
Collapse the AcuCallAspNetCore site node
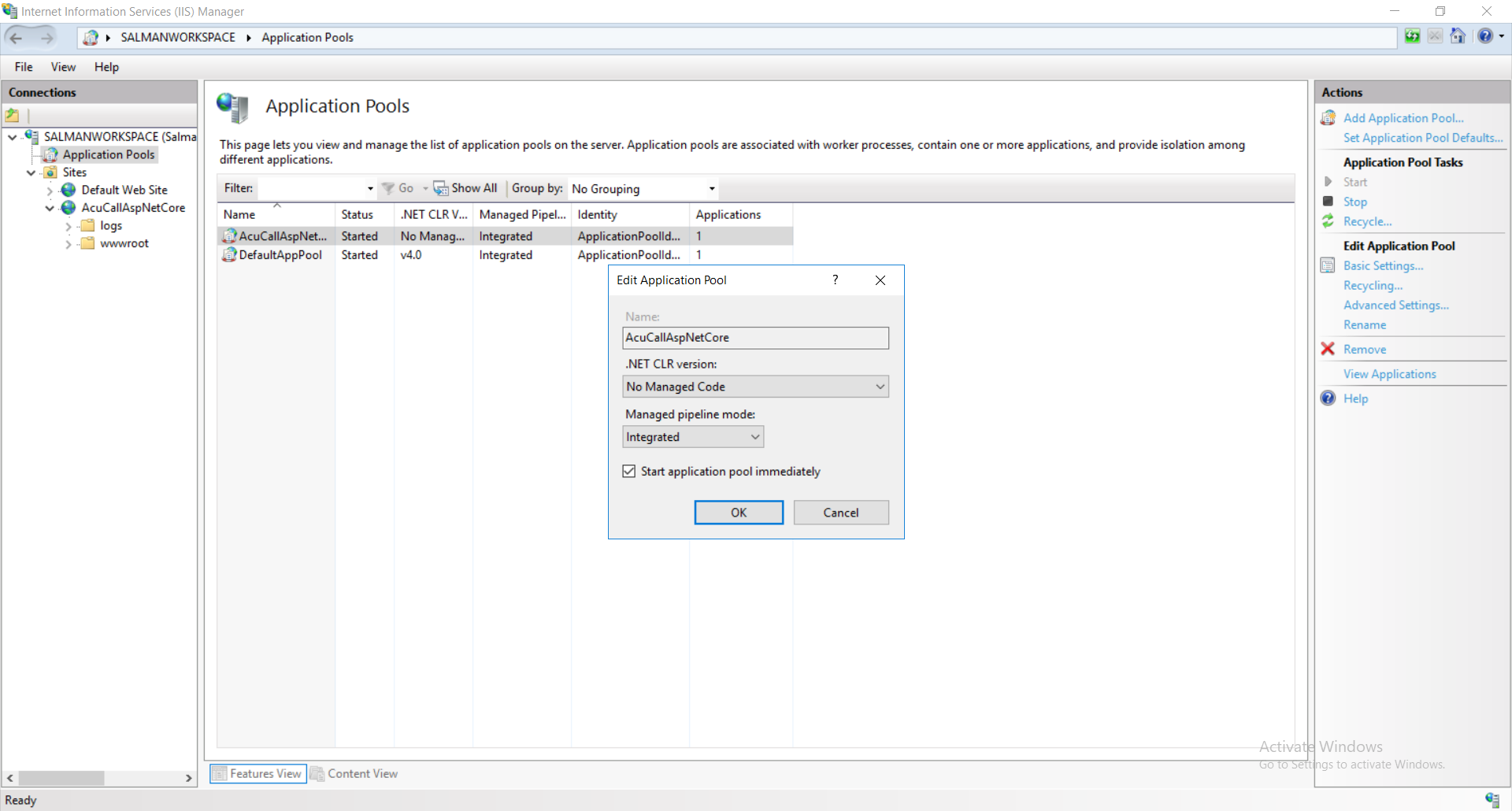click(50, 208)
